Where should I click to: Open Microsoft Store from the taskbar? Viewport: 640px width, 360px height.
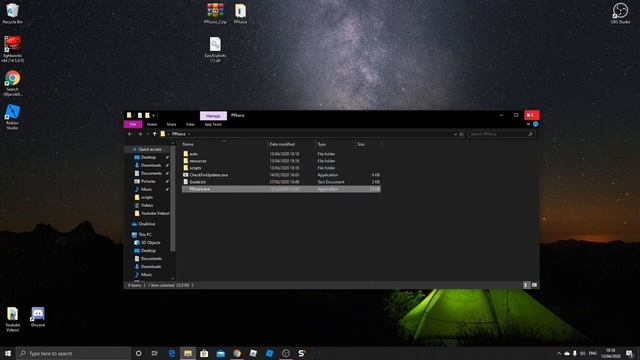click(x=204, y=353)
